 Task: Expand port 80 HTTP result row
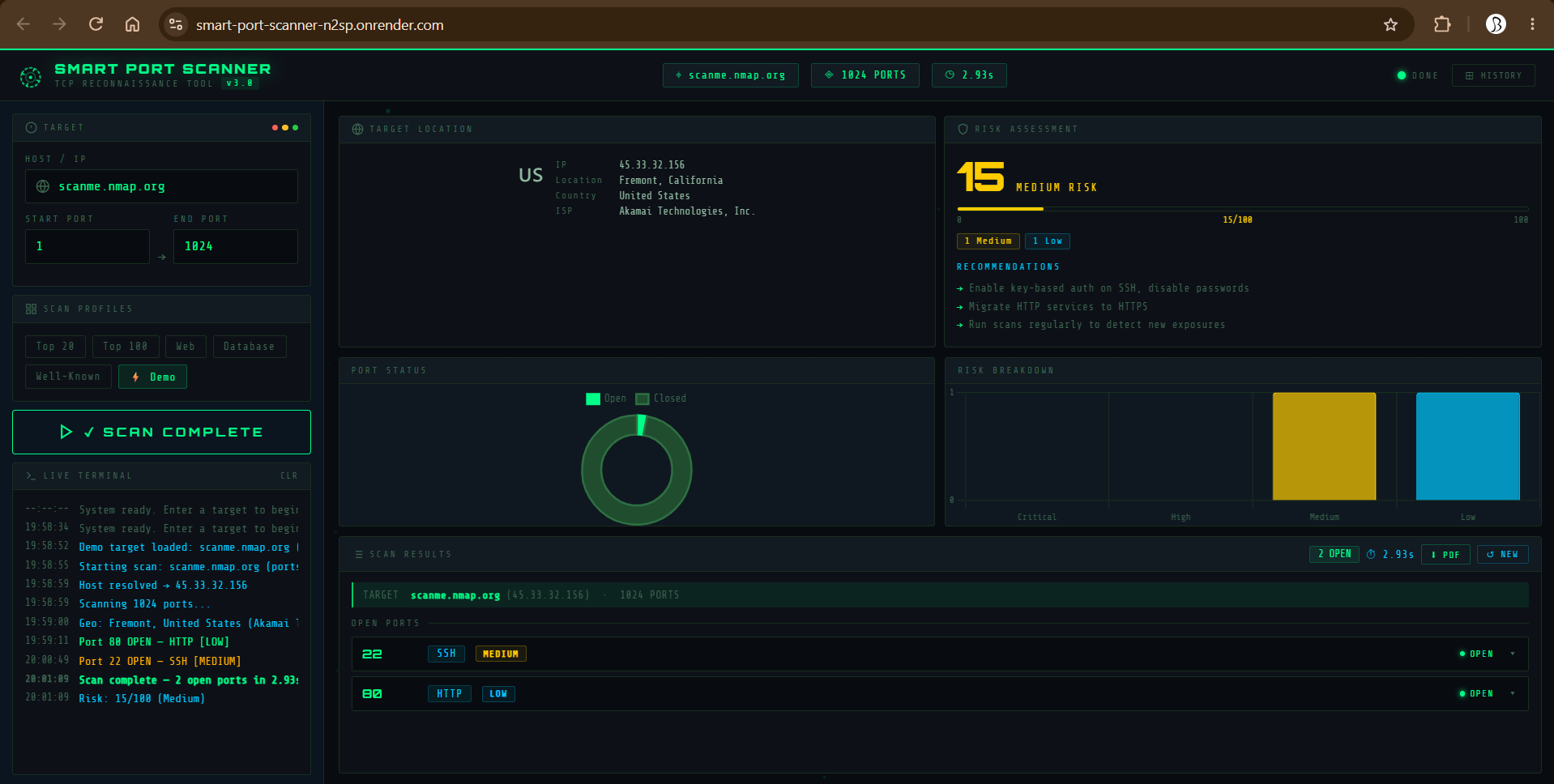click(x=940, y=693)
